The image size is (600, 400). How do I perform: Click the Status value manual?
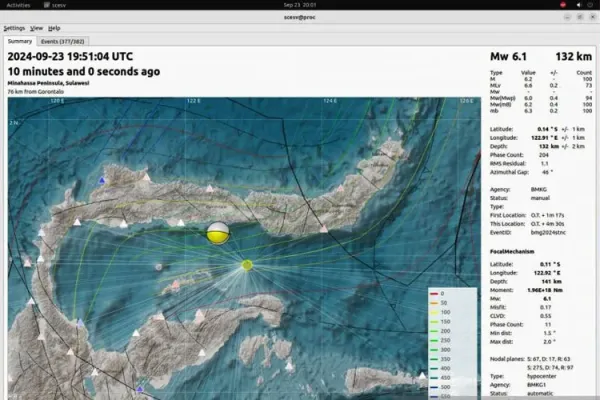(x=540, y=198)
